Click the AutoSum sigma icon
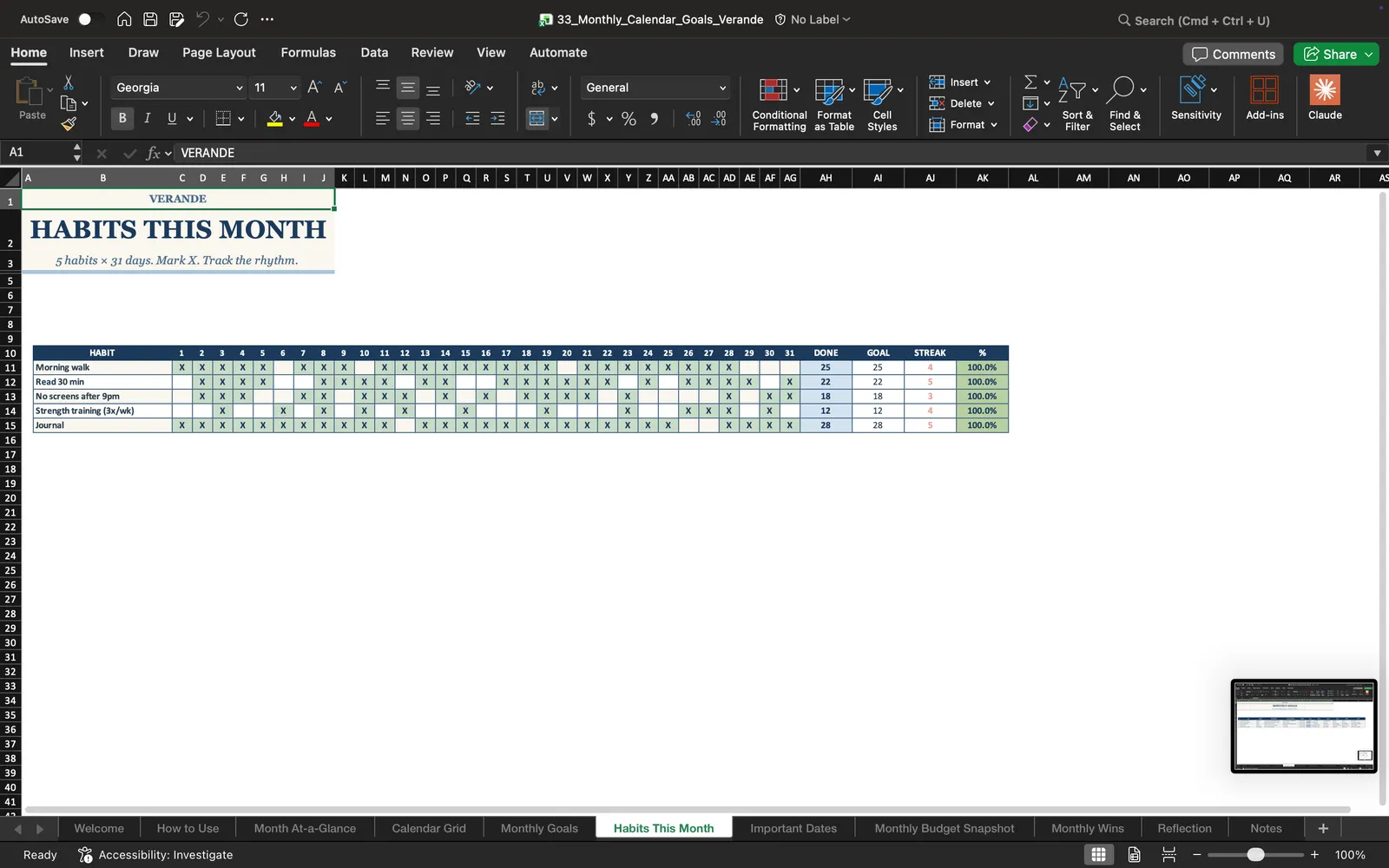1389x868 pixels. 1030,82
